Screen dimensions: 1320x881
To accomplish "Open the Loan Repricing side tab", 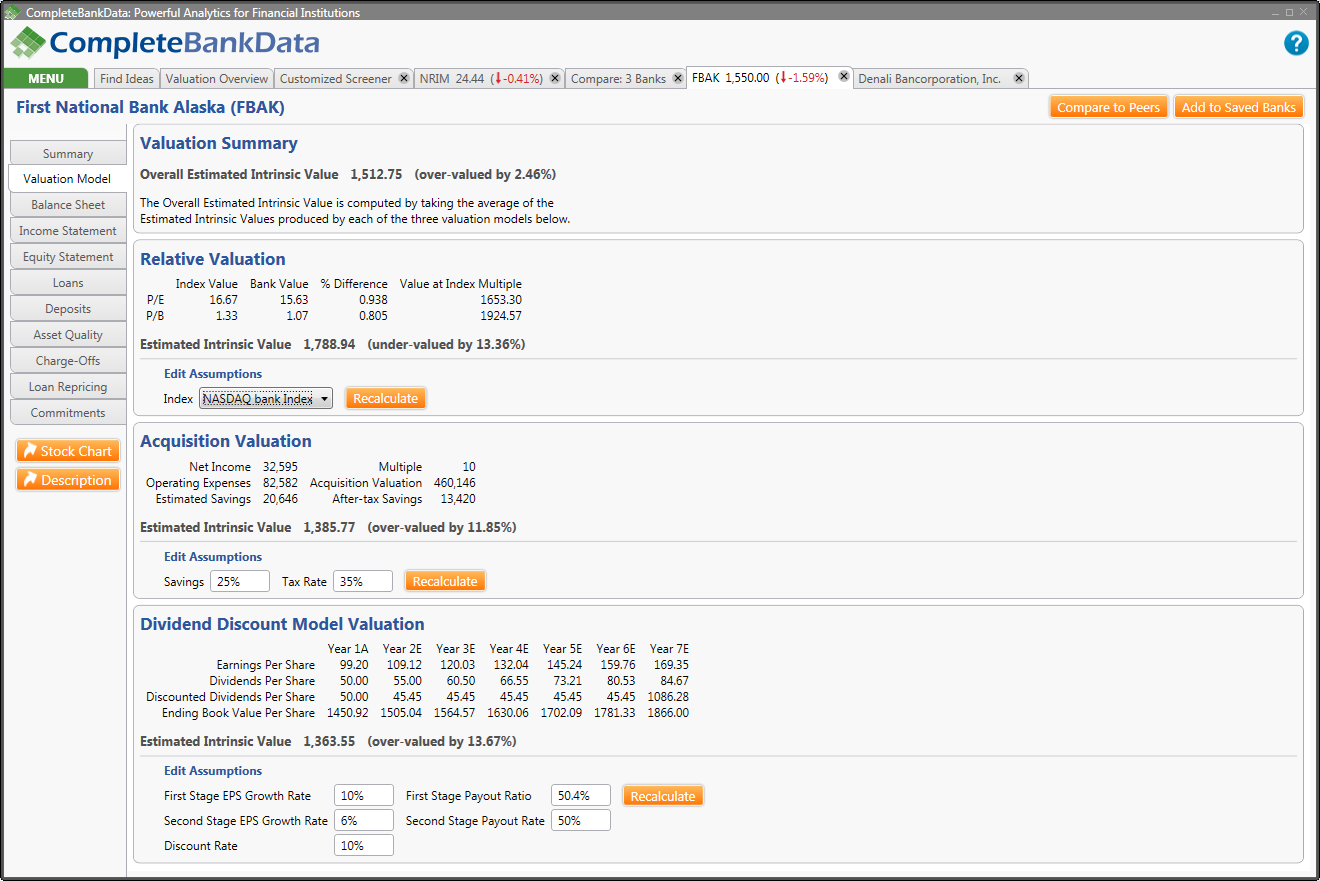I will [68, 387].
